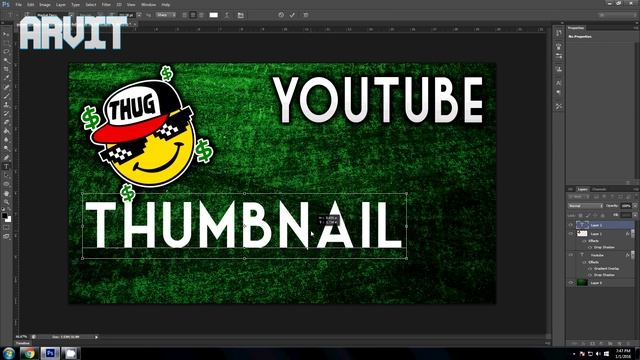Toggle Drop Shadow on the Youtube layer
This screenshot has width=640, height=360.
pyautogui.click(x=590, y=275)
